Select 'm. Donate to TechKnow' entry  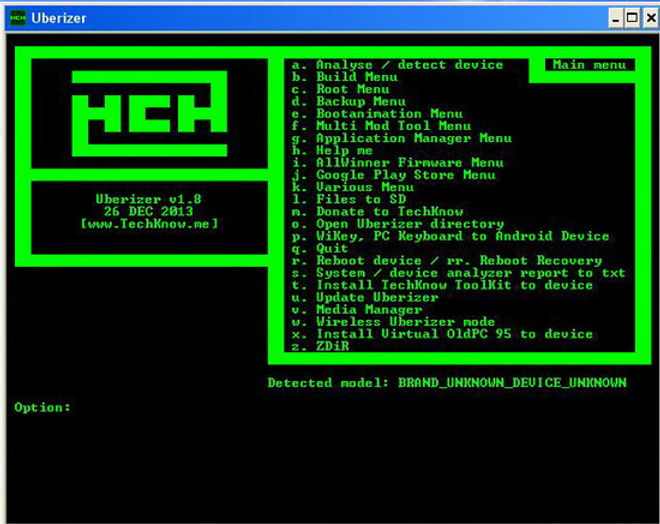point(377,211)
